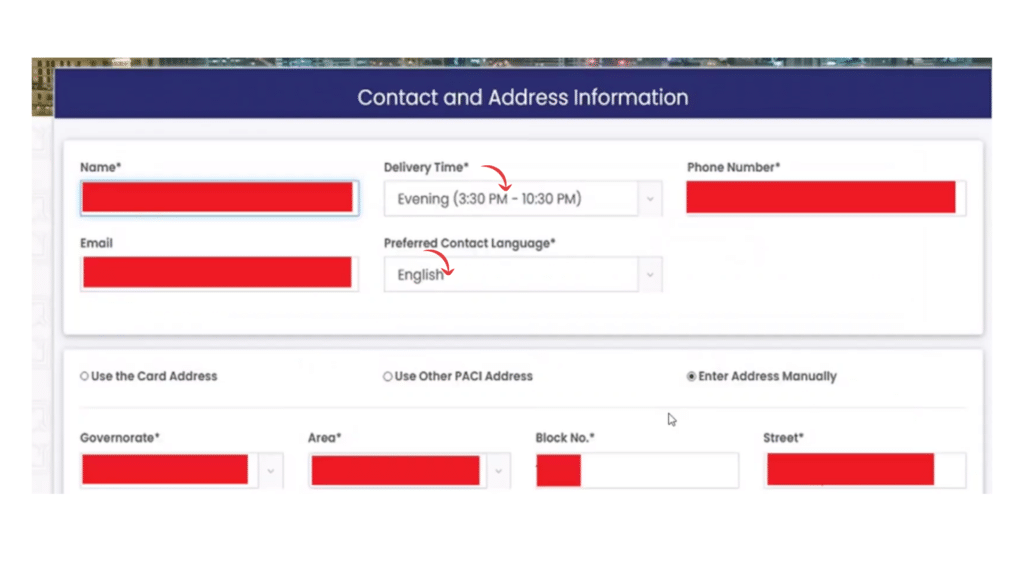The width and height of the screenshot is (1024, 576).
Task: Select the Use Other PACI Address option
Action: click(x=388, y=376)
